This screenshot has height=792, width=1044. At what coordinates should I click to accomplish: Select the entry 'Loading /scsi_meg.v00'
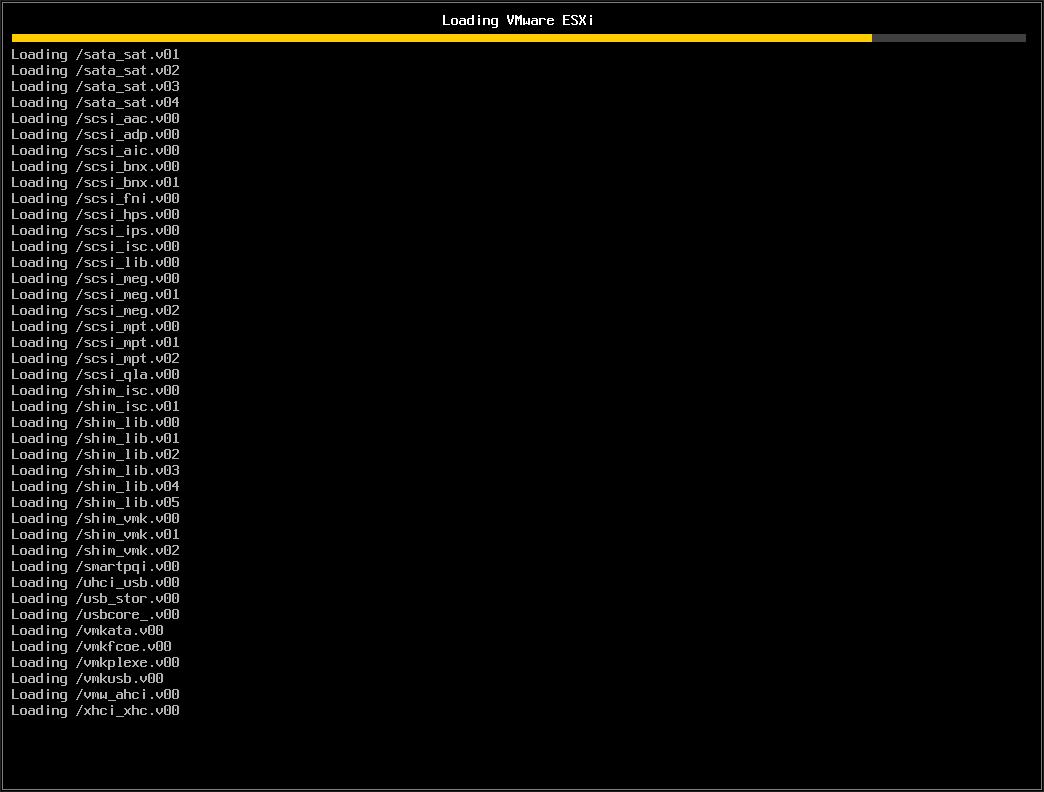point(95,278)
